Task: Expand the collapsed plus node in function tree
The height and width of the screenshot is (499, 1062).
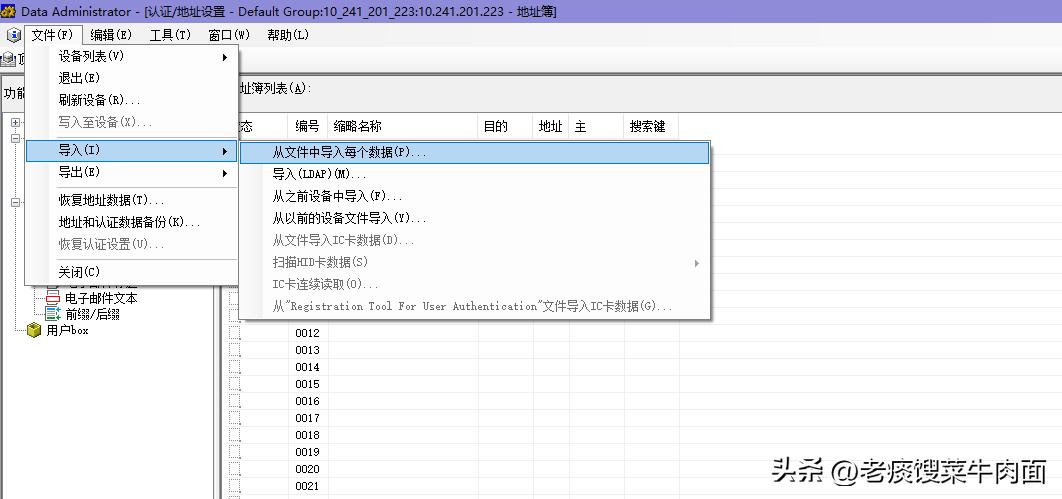Action: point(15,123)
